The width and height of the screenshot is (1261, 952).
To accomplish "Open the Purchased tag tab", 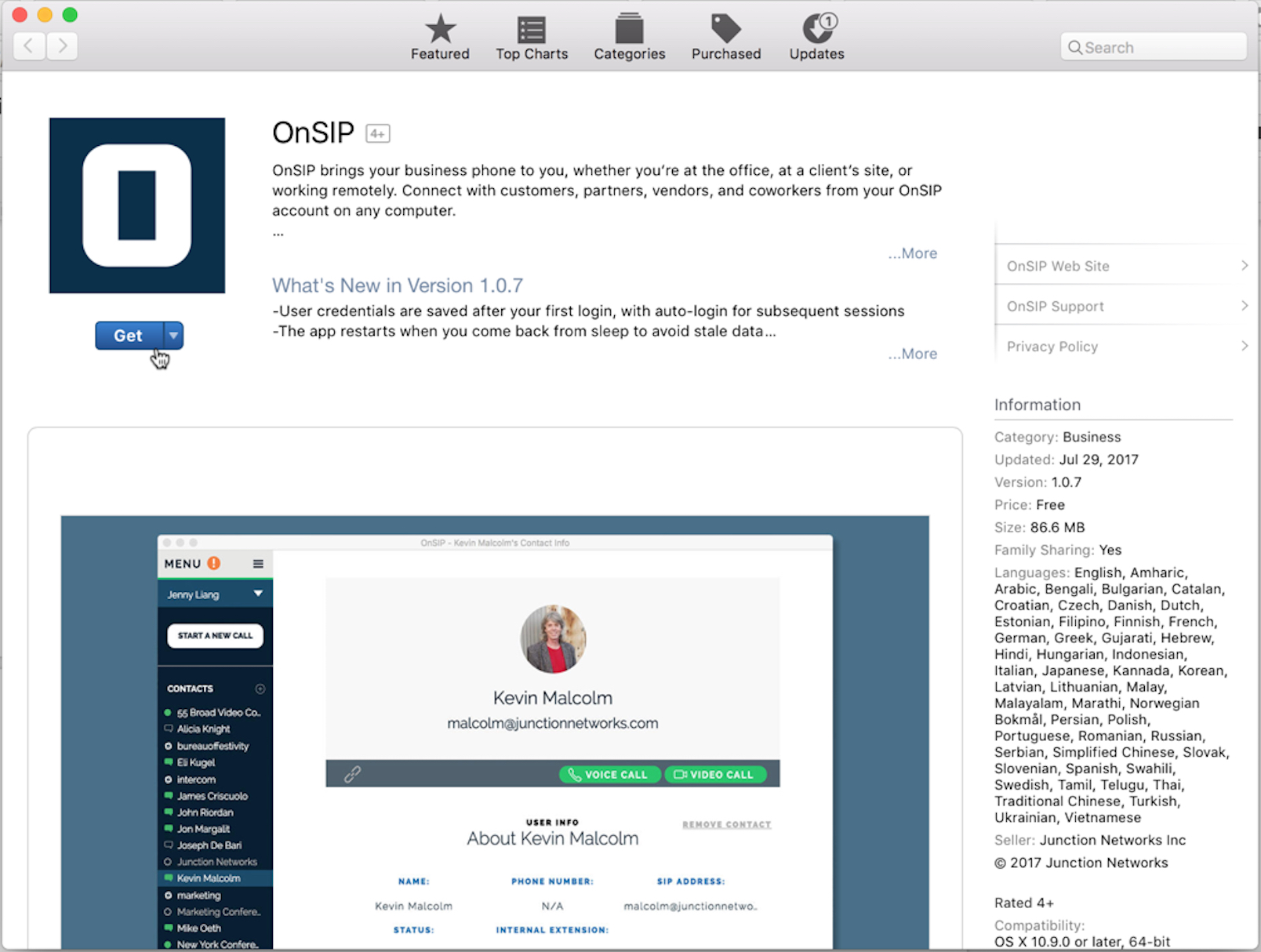I will [x=726, y=38].
